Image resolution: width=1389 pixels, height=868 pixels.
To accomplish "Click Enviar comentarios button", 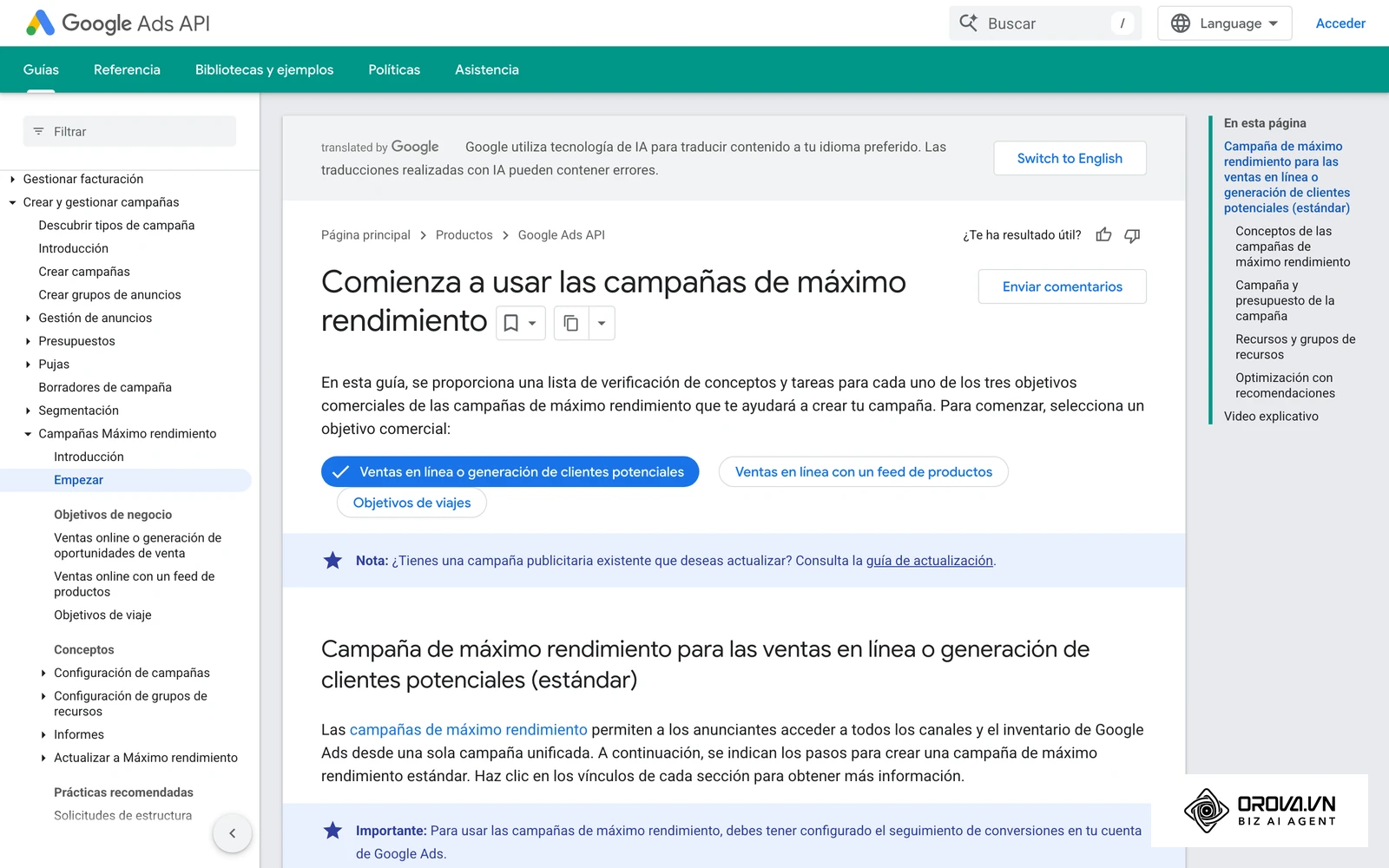I will [x=1062, y=286].
